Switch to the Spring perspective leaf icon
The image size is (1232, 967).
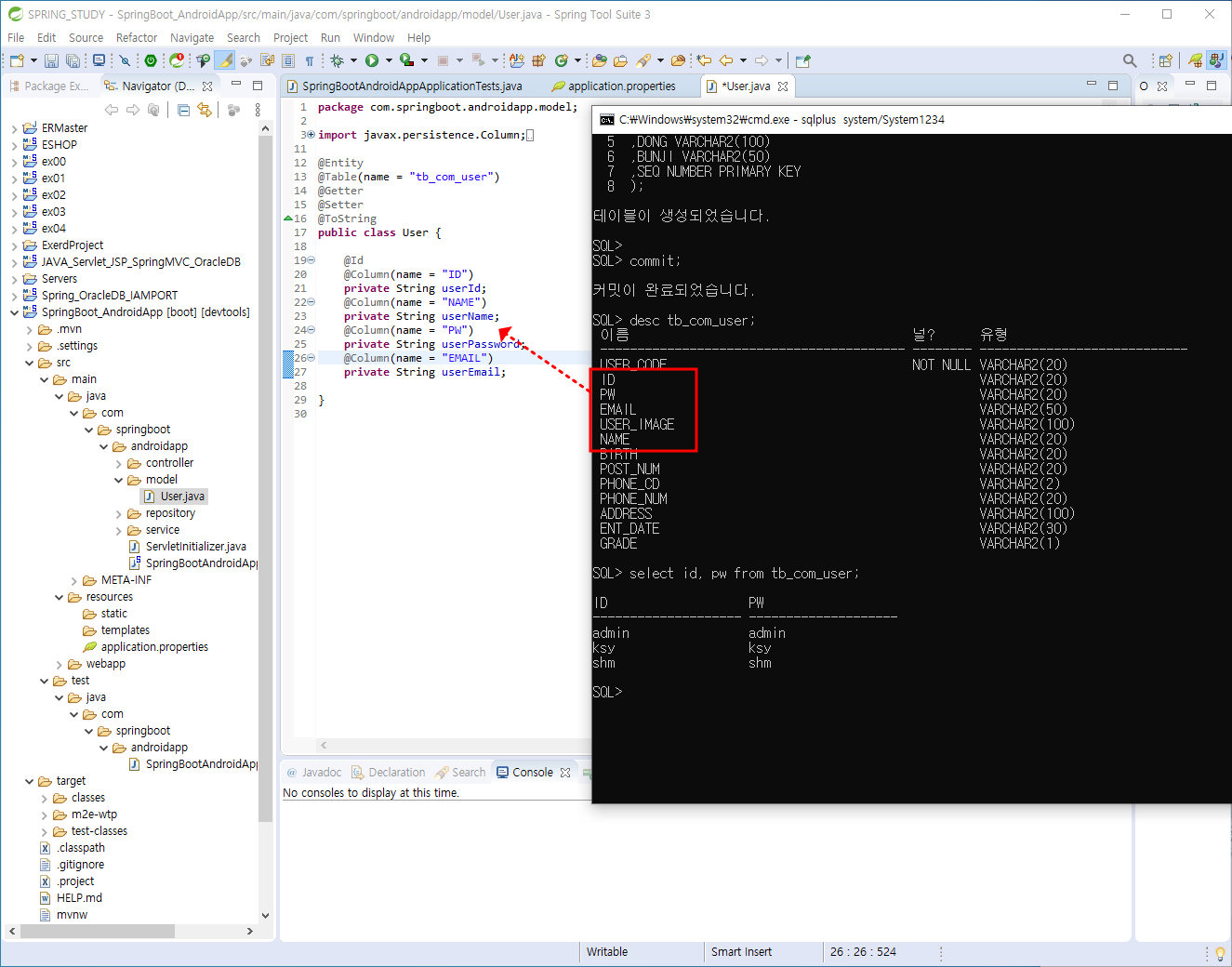pos(1196,60)
